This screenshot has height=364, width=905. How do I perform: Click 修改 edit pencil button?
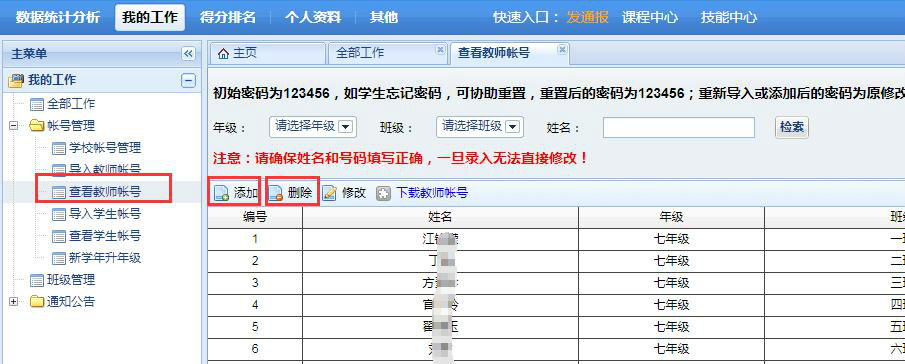[344, 193]
